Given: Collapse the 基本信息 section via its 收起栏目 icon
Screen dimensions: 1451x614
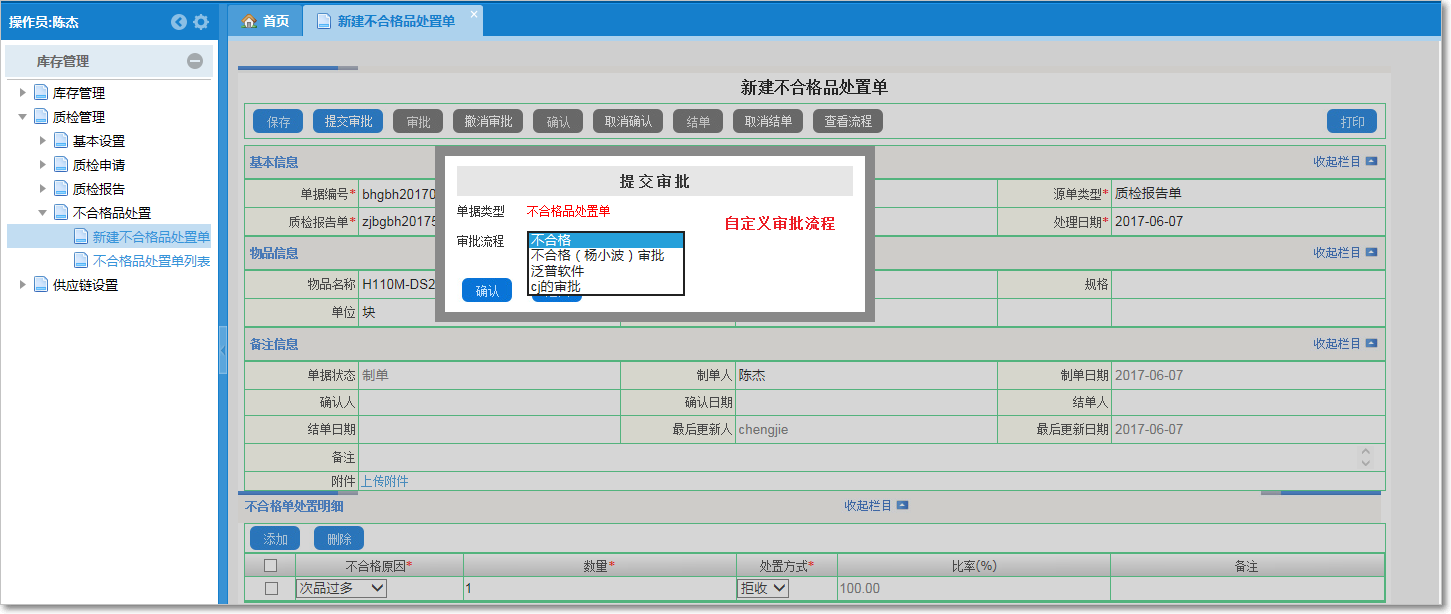Looking at the screenshot, I should pos(1373,161).
